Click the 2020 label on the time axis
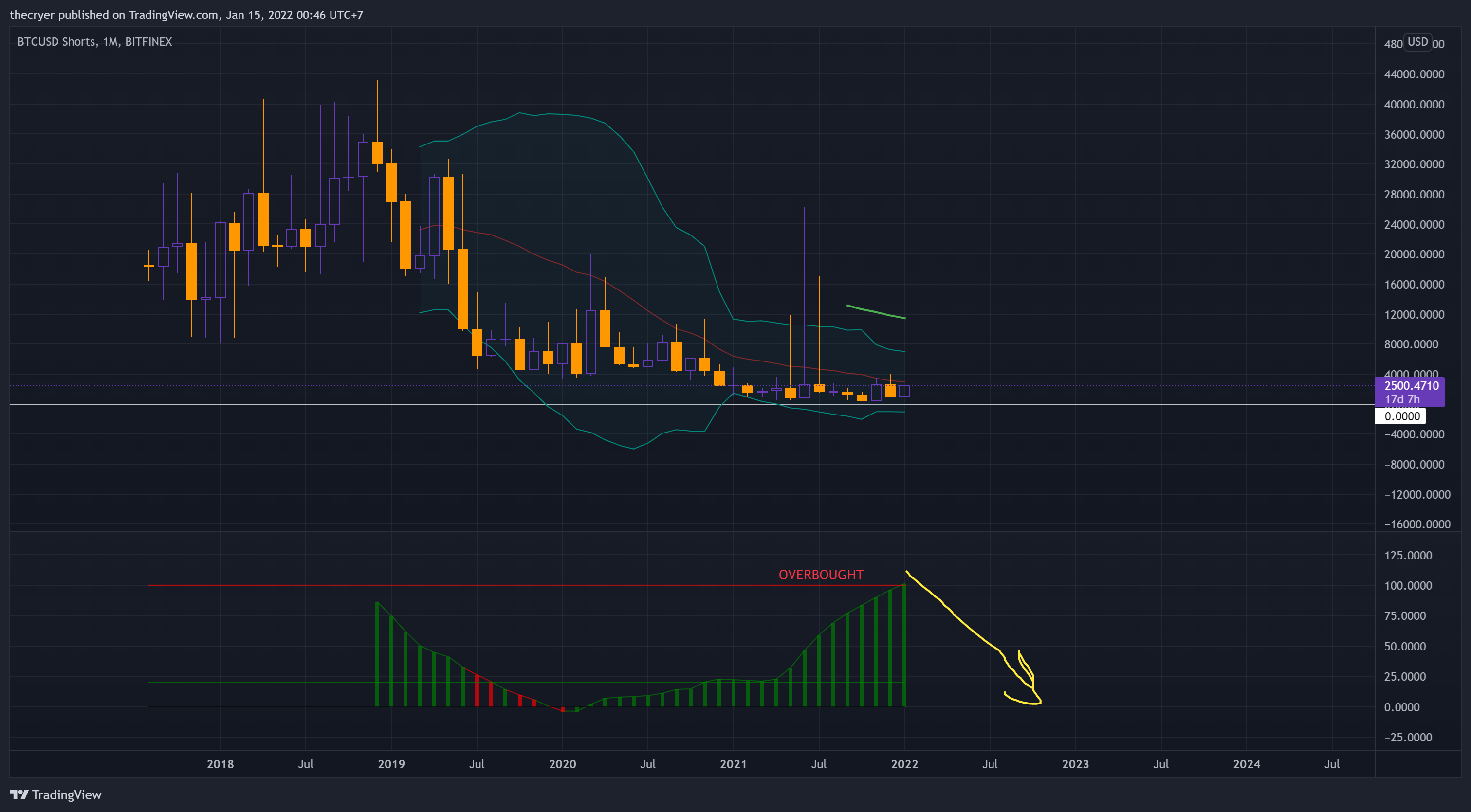The width and height of the screenshot is (1471, 812). coord(562,764)
